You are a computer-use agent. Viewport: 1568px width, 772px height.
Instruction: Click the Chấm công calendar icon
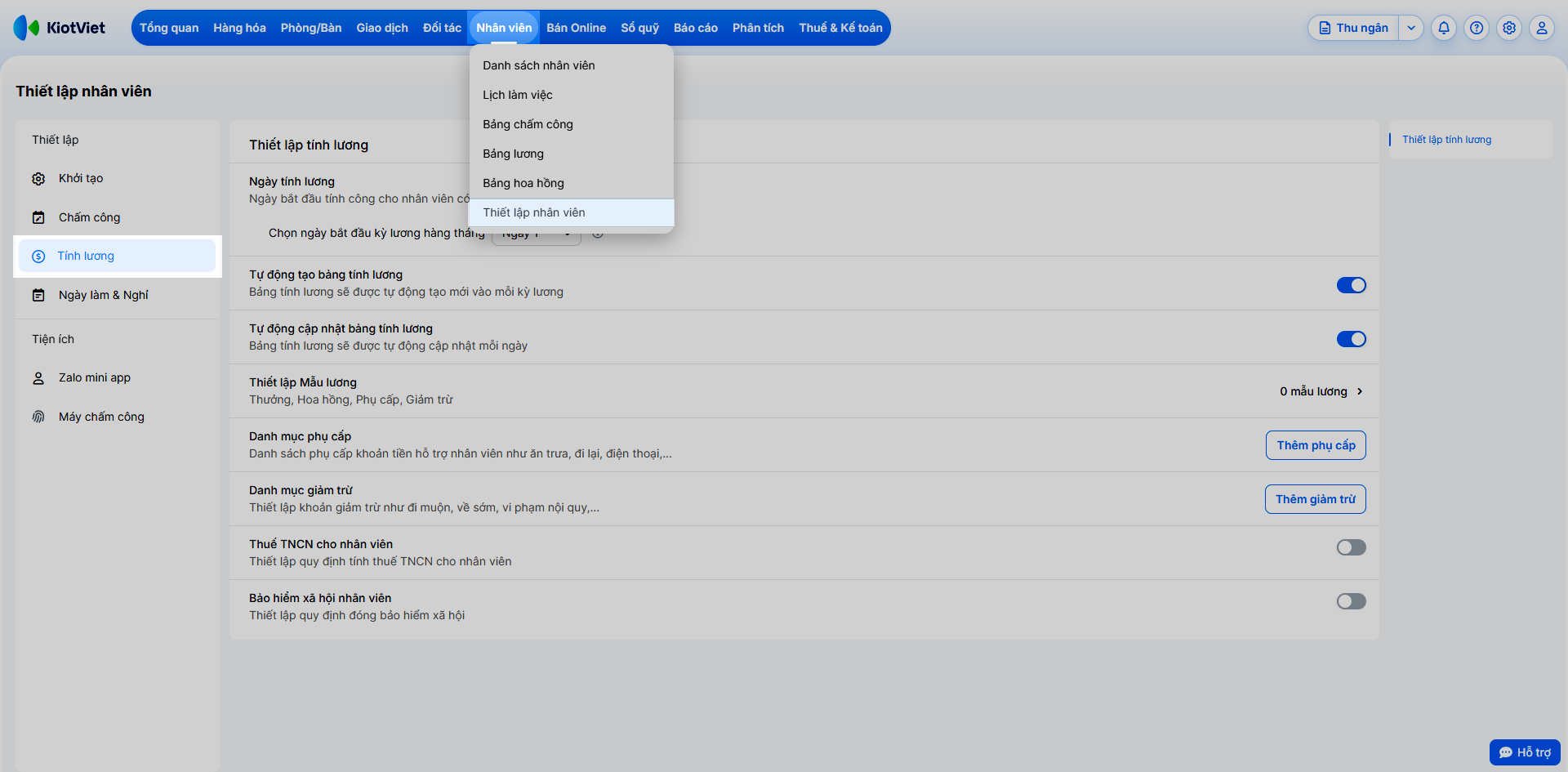coord(38,217)
